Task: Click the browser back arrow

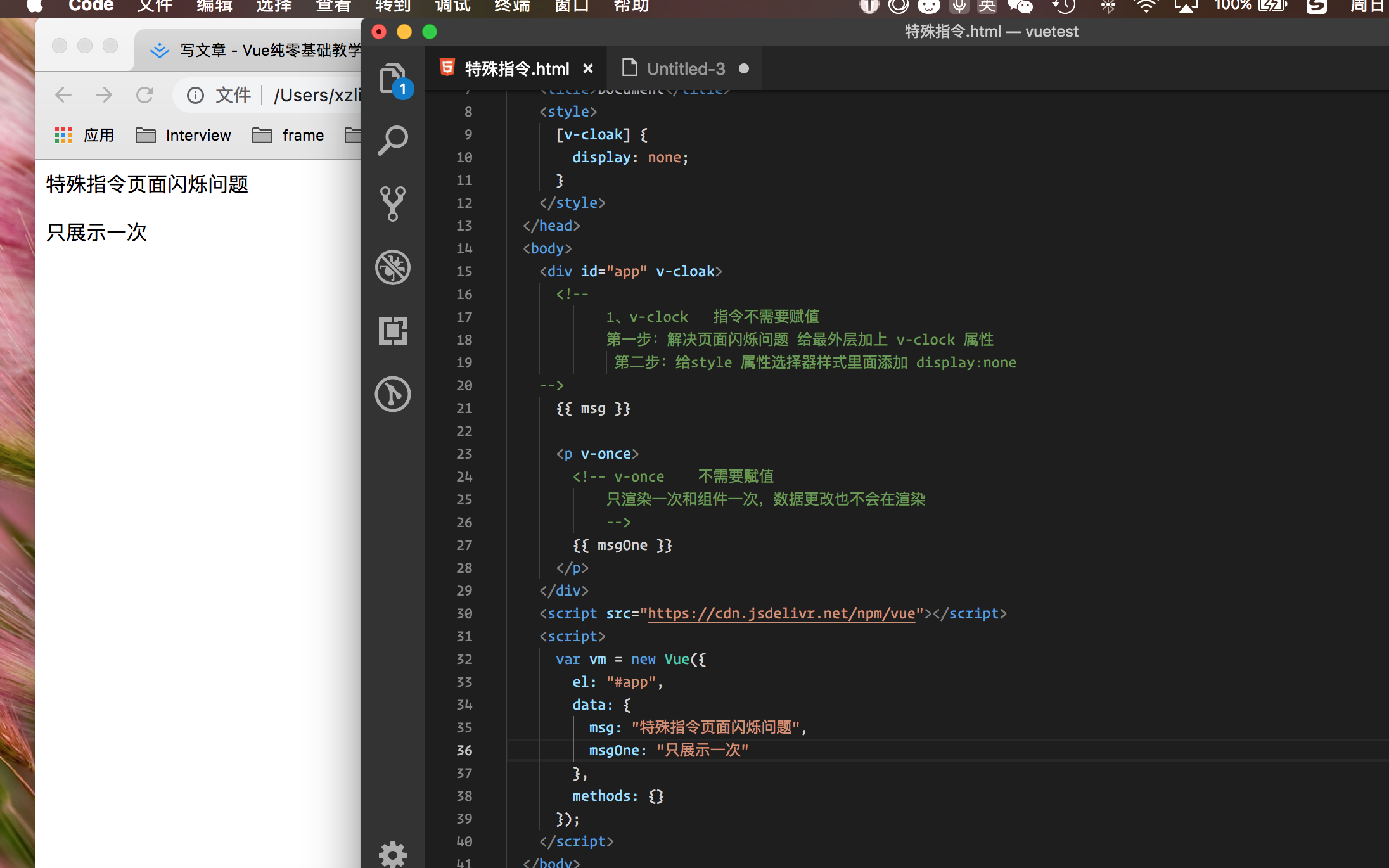Action: 63,95
